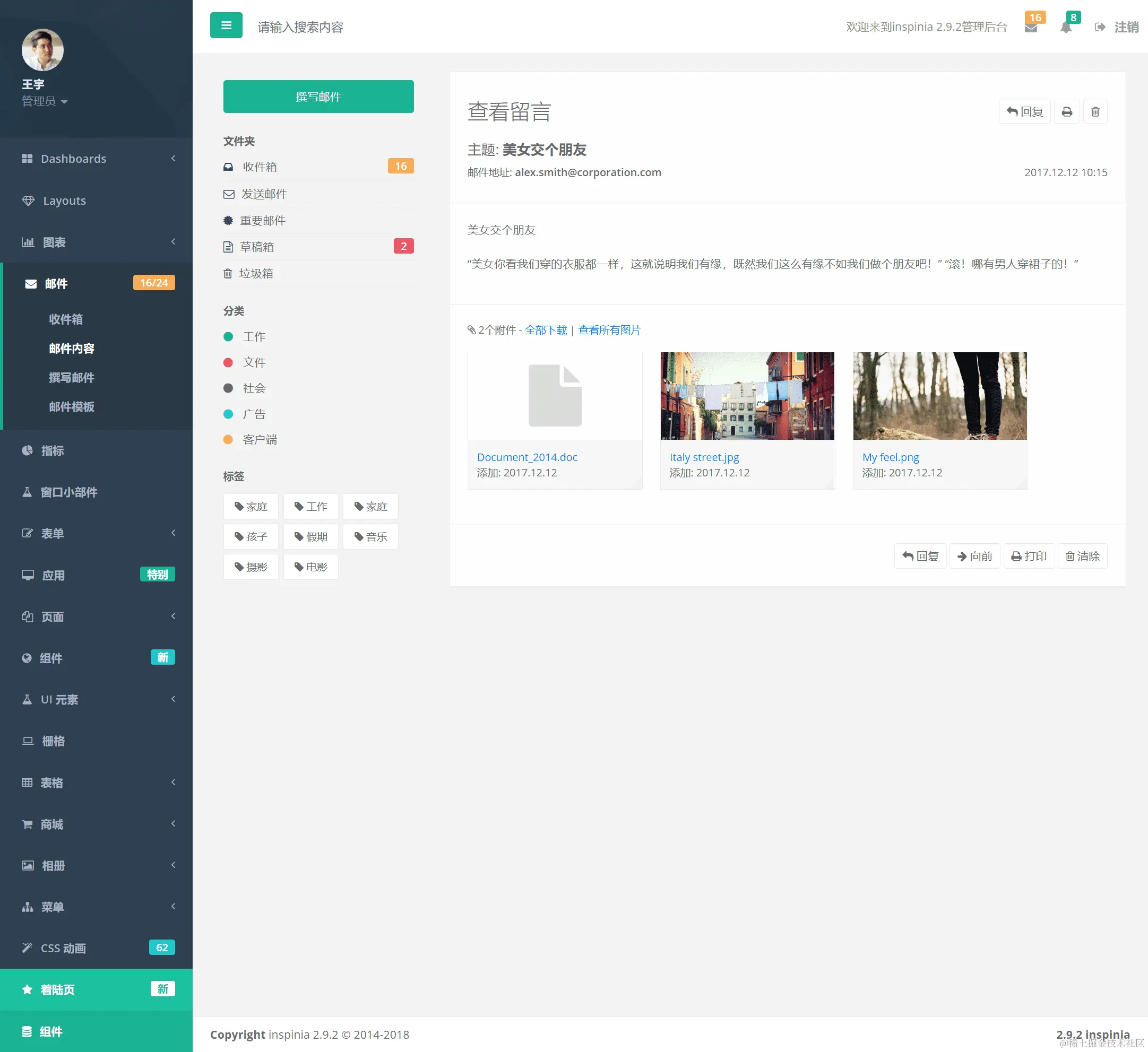Image resolution: width=1148 pixels, height=1052 pixels.
Task: Expand the Dashboards sidebar menu
Action: (x=73, y=158)
